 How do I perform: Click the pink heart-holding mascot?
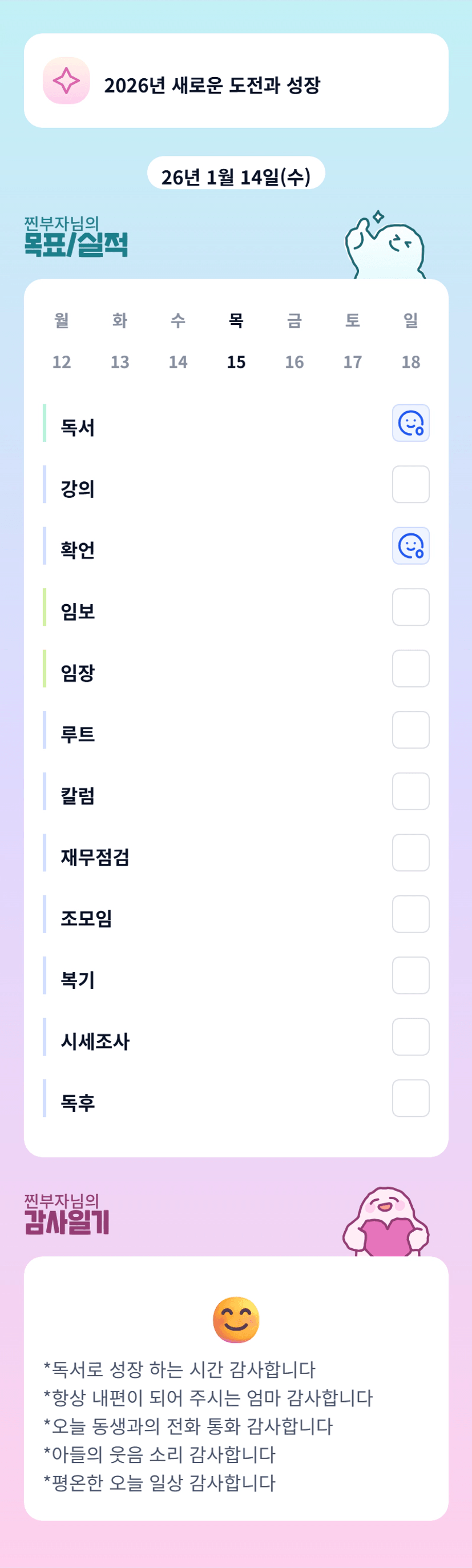[x=386, y=1224]
